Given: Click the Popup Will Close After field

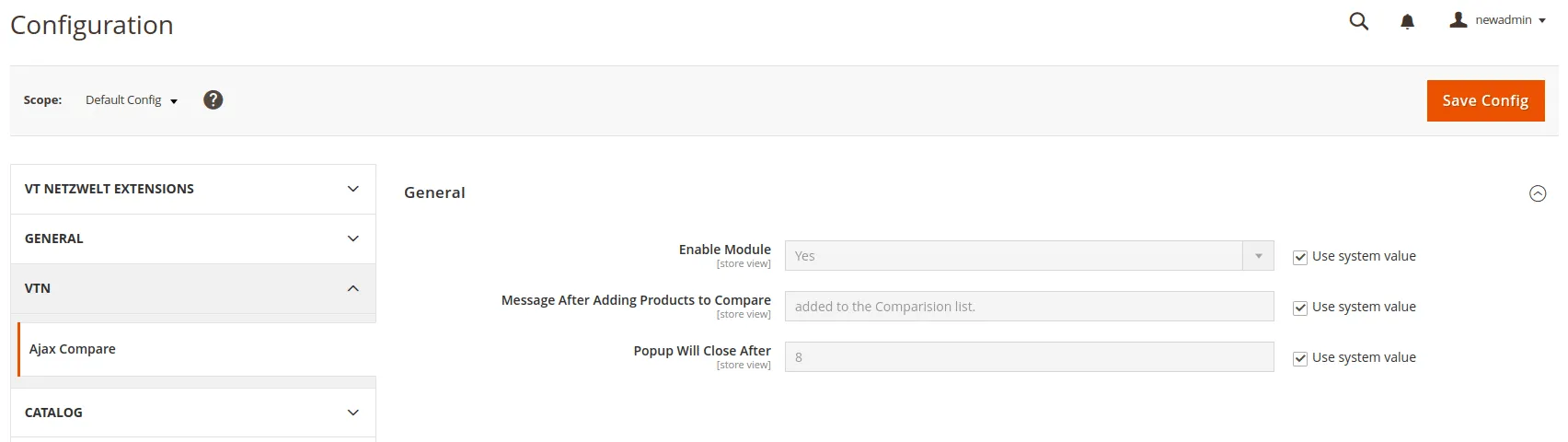Looking at the screenshot, I should 1029,357.
